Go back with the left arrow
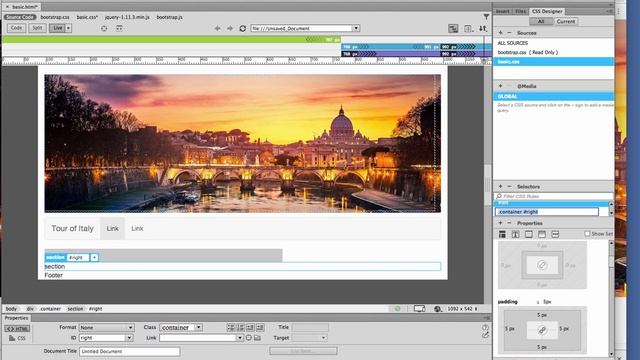Image resolution: width=640 pixels, height=360 pixels. tap(218, 28)
